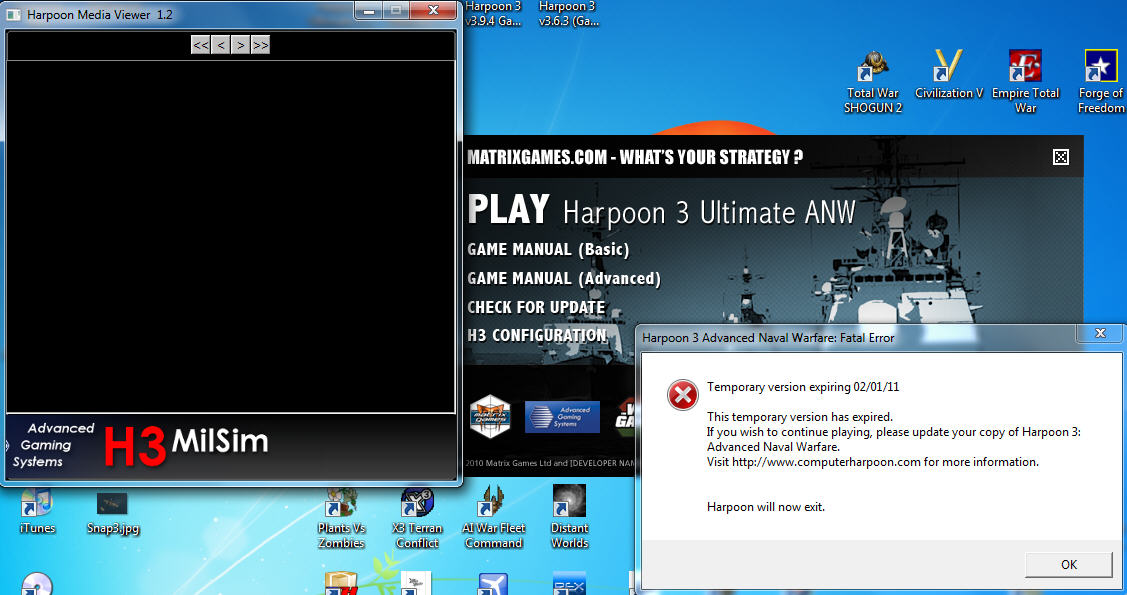Go to previous media with < button
Screen dimensions: 1127x595
click(221, 45)
